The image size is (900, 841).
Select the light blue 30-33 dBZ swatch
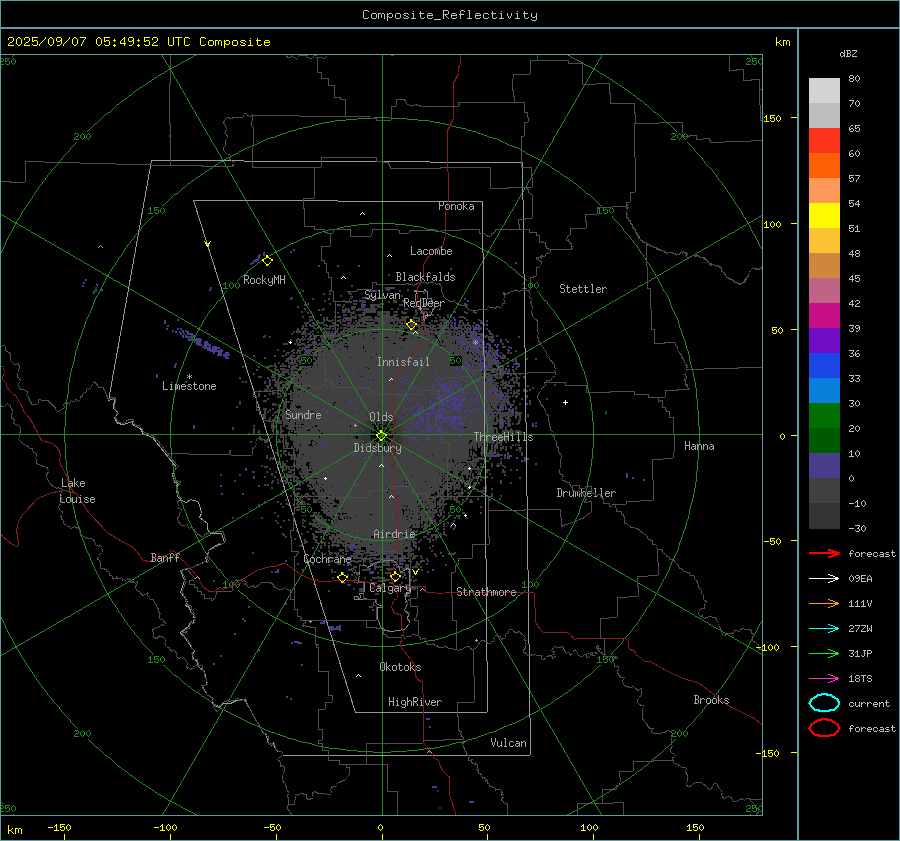click(824, 391)
